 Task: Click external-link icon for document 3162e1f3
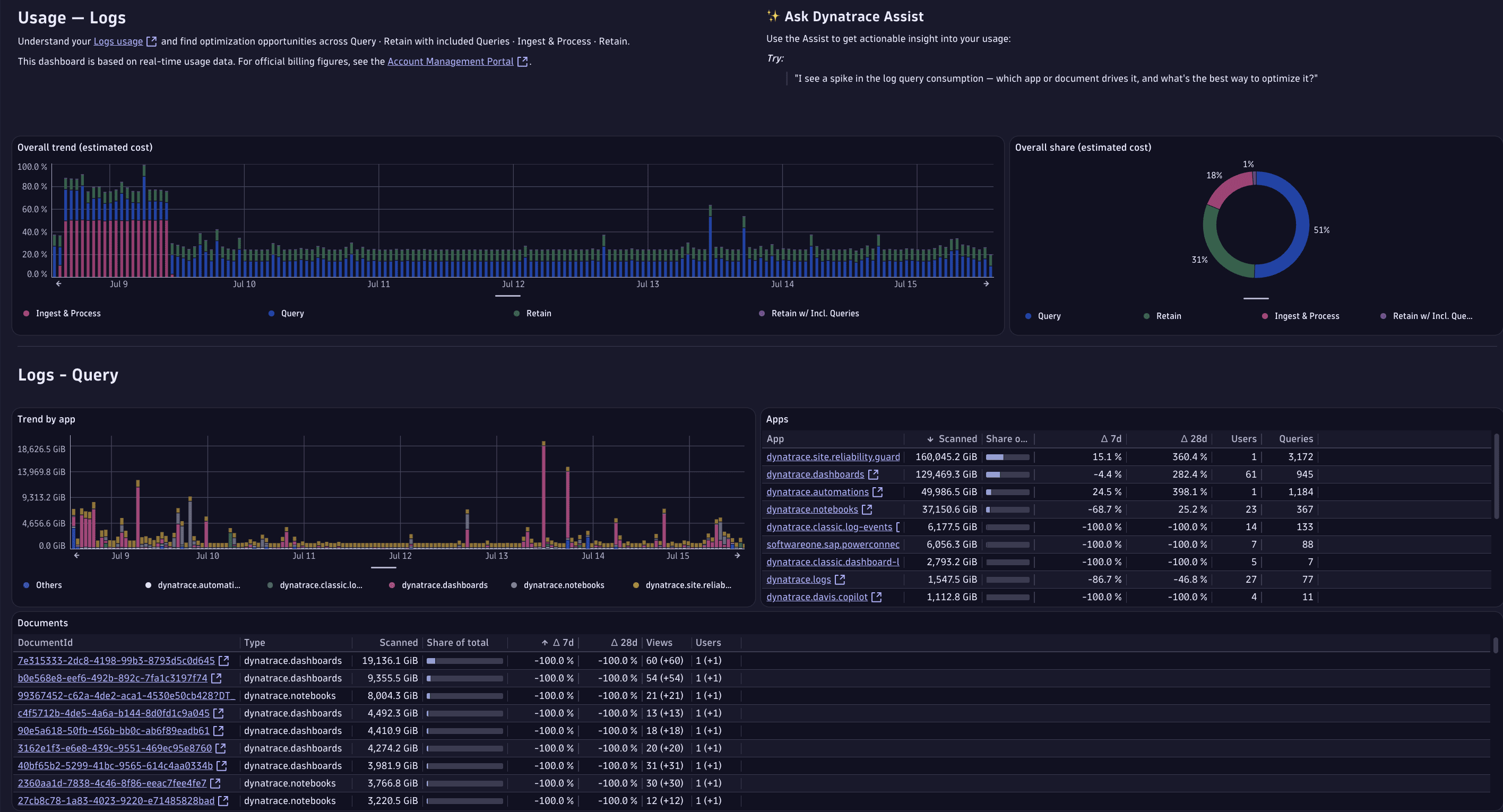click(221, 748)
